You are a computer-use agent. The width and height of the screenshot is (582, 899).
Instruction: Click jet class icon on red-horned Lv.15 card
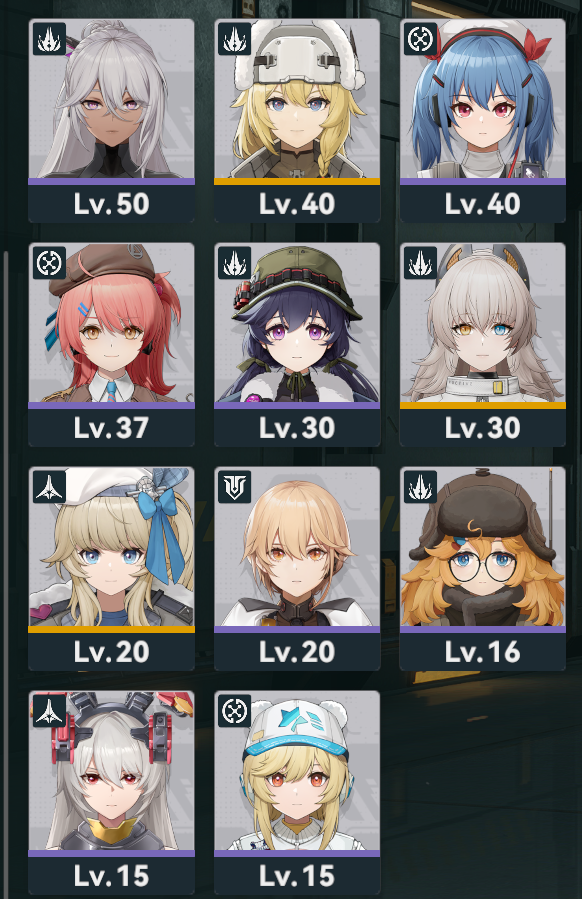pos(49,711)
